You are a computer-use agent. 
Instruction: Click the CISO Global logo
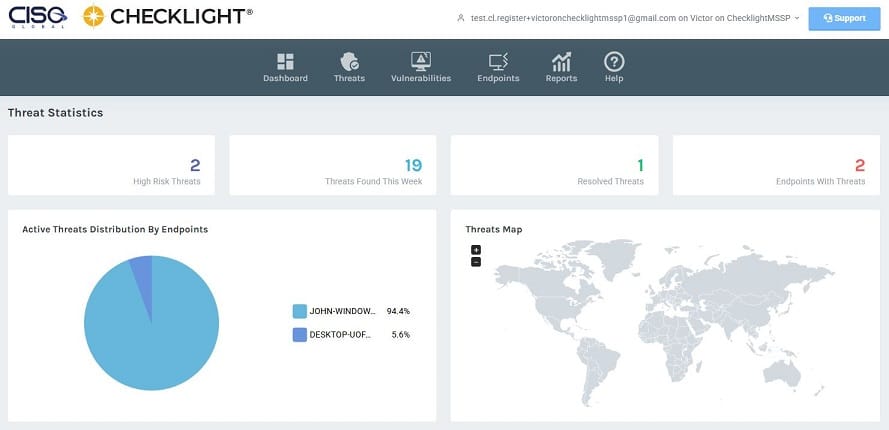37,17
